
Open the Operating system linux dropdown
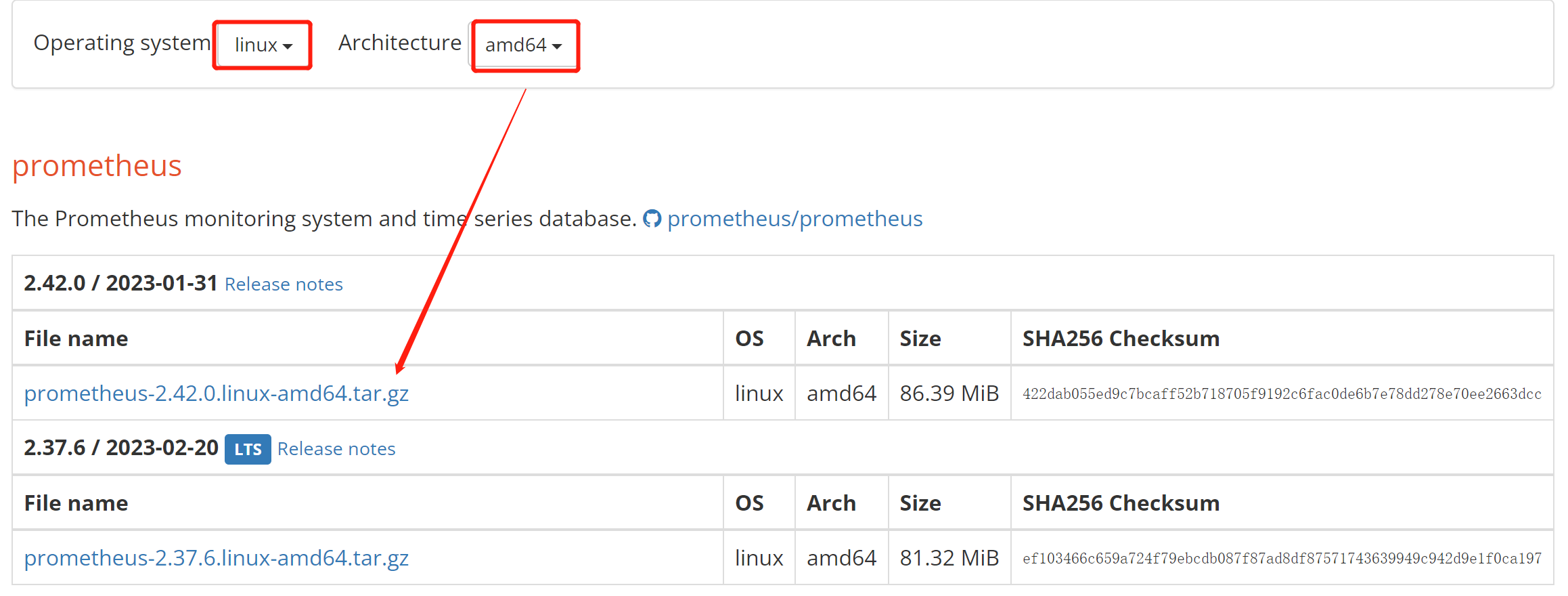[263, 45]
